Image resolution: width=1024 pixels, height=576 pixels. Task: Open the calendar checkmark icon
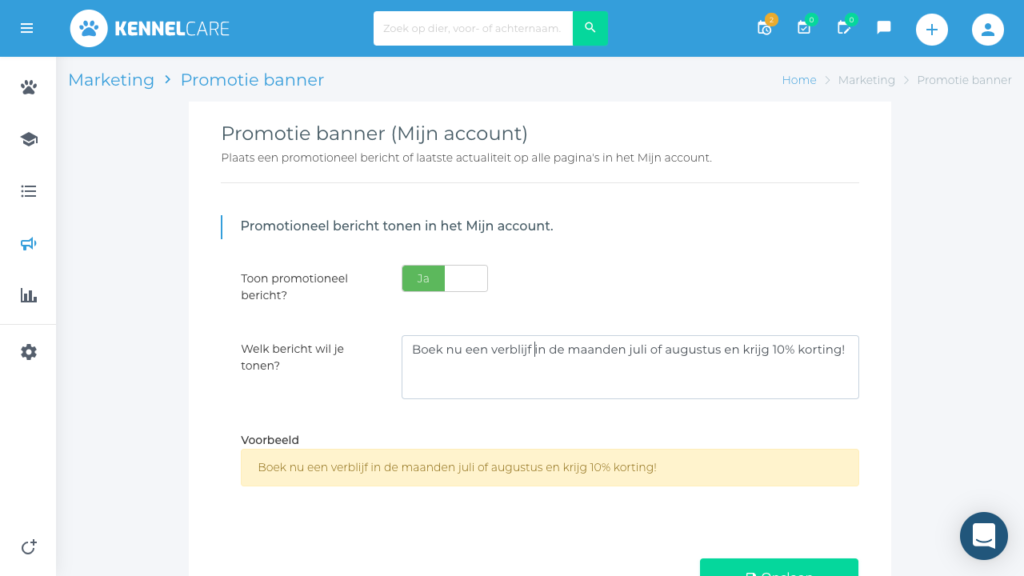coord(805,27)
